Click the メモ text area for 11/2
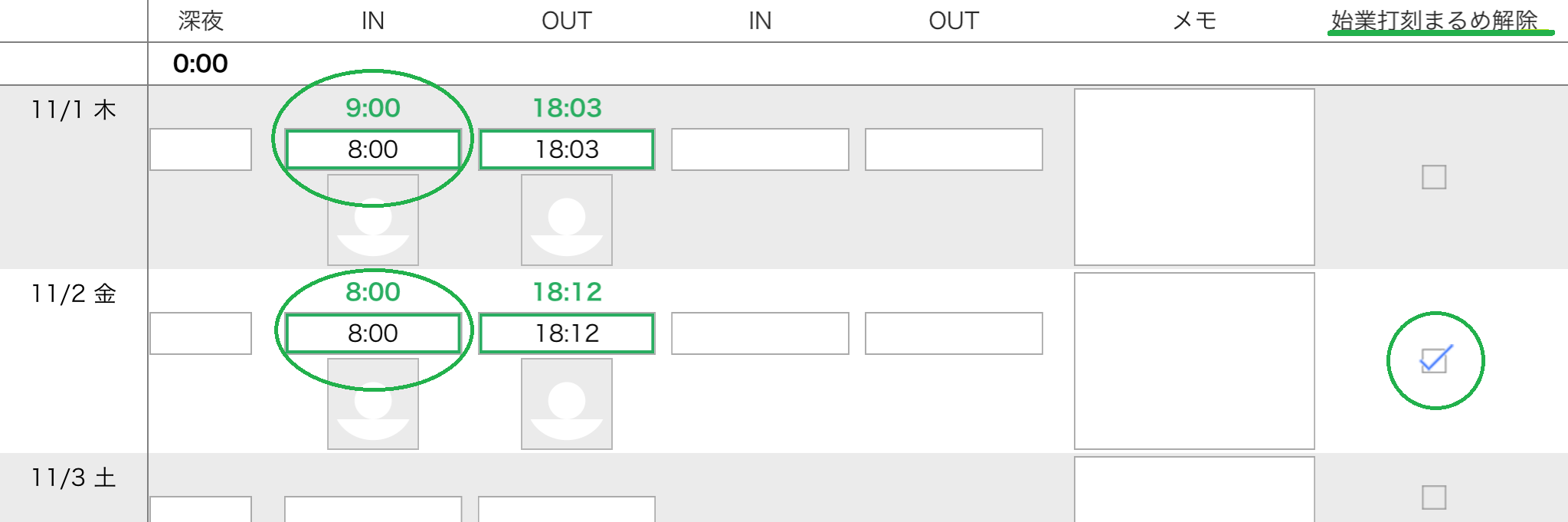Viewport: 1568px width, 522px height. (x=1194, y=361)
